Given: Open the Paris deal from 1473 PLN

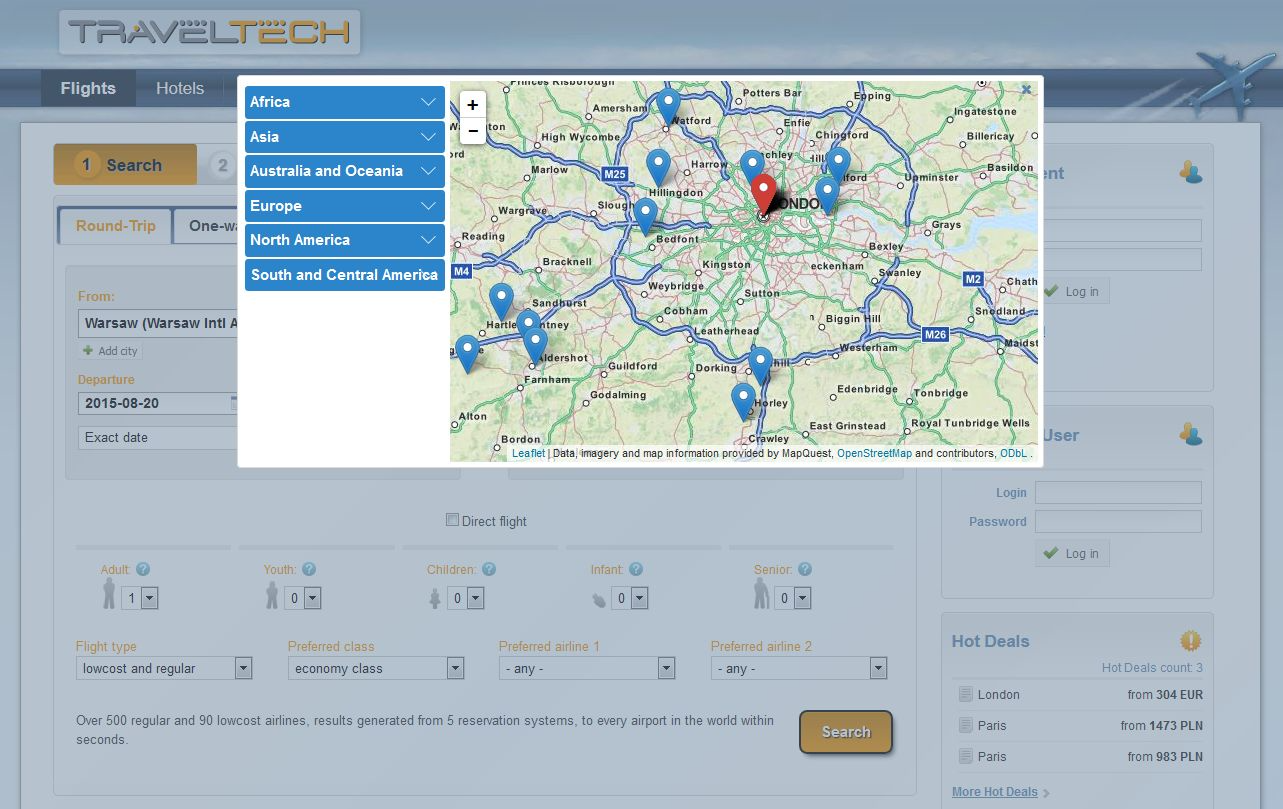Looking at the screenshot, I should [x=992, y=725].
